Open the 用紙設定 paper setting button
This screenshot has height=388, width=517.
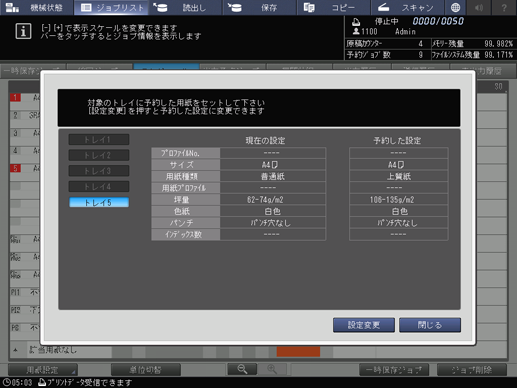(x=43, y=370)
